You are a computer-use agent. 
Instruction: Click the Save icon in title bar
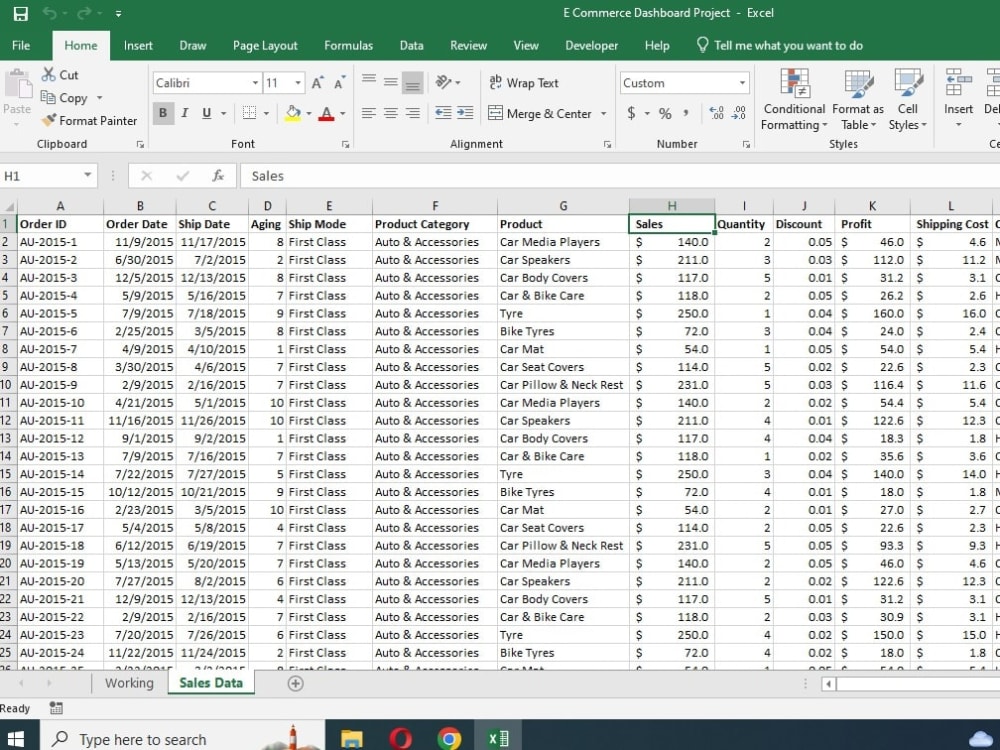20,14
